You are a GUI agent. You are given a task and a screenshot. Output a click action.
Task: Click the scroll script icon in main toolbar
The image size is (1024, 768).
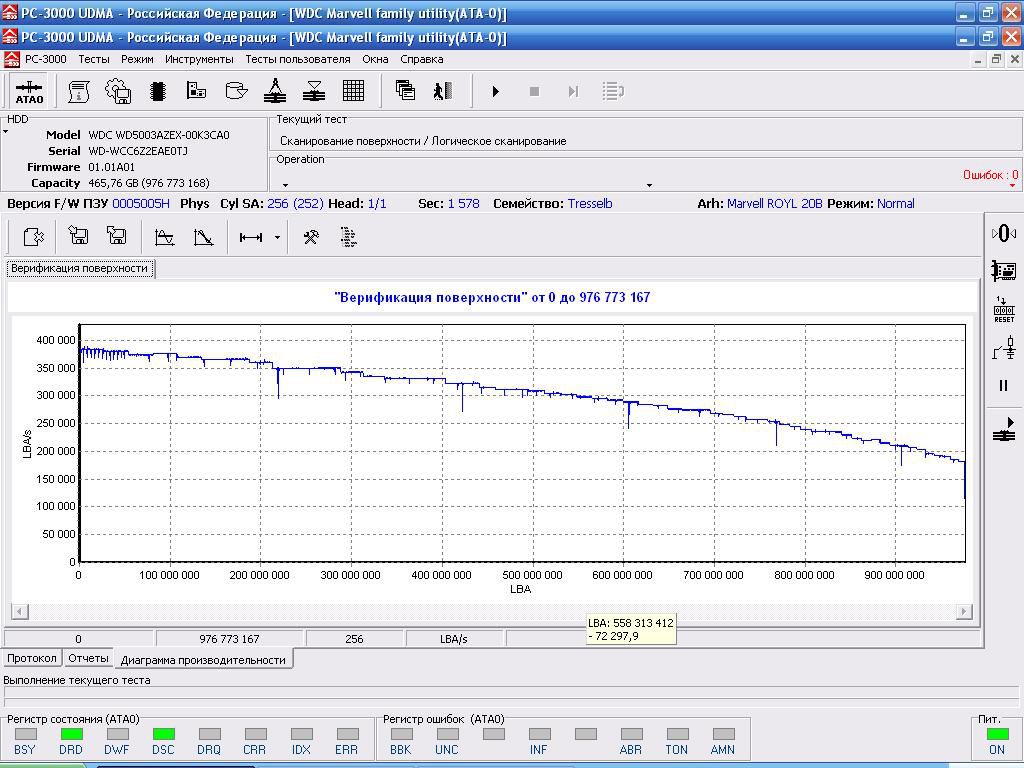pos(79,91)
